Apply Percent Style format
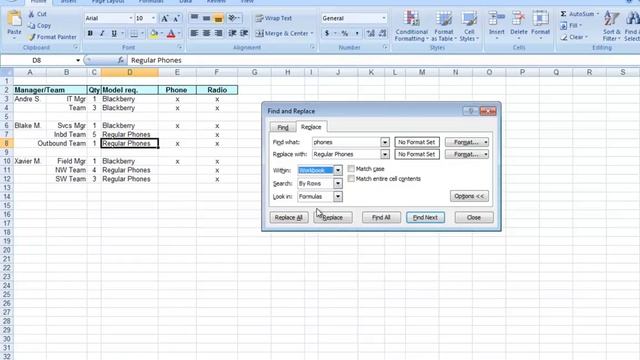This screenshot has width=640, height=360. 344,33
